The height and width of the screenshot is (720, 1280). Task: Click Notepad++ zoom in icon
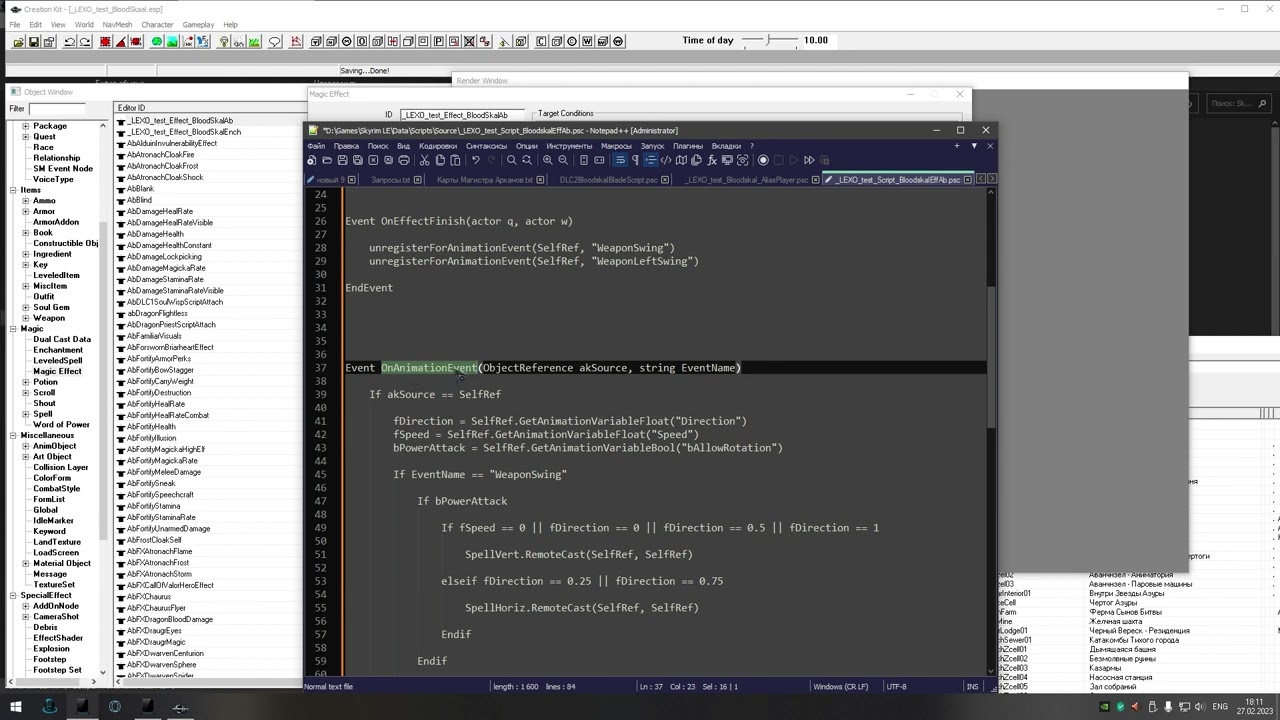[548, 160]
